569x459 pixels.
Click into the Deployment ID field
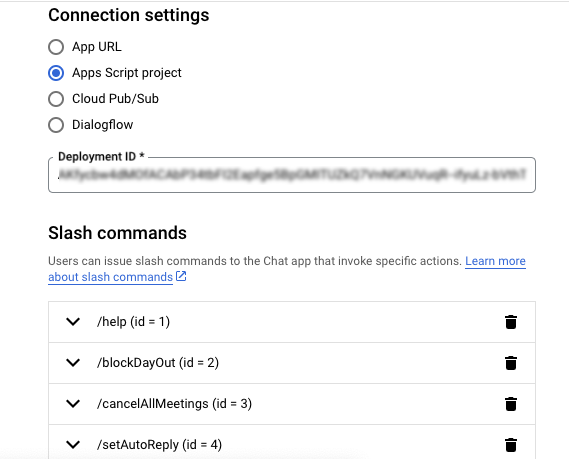tap(292, 175)
